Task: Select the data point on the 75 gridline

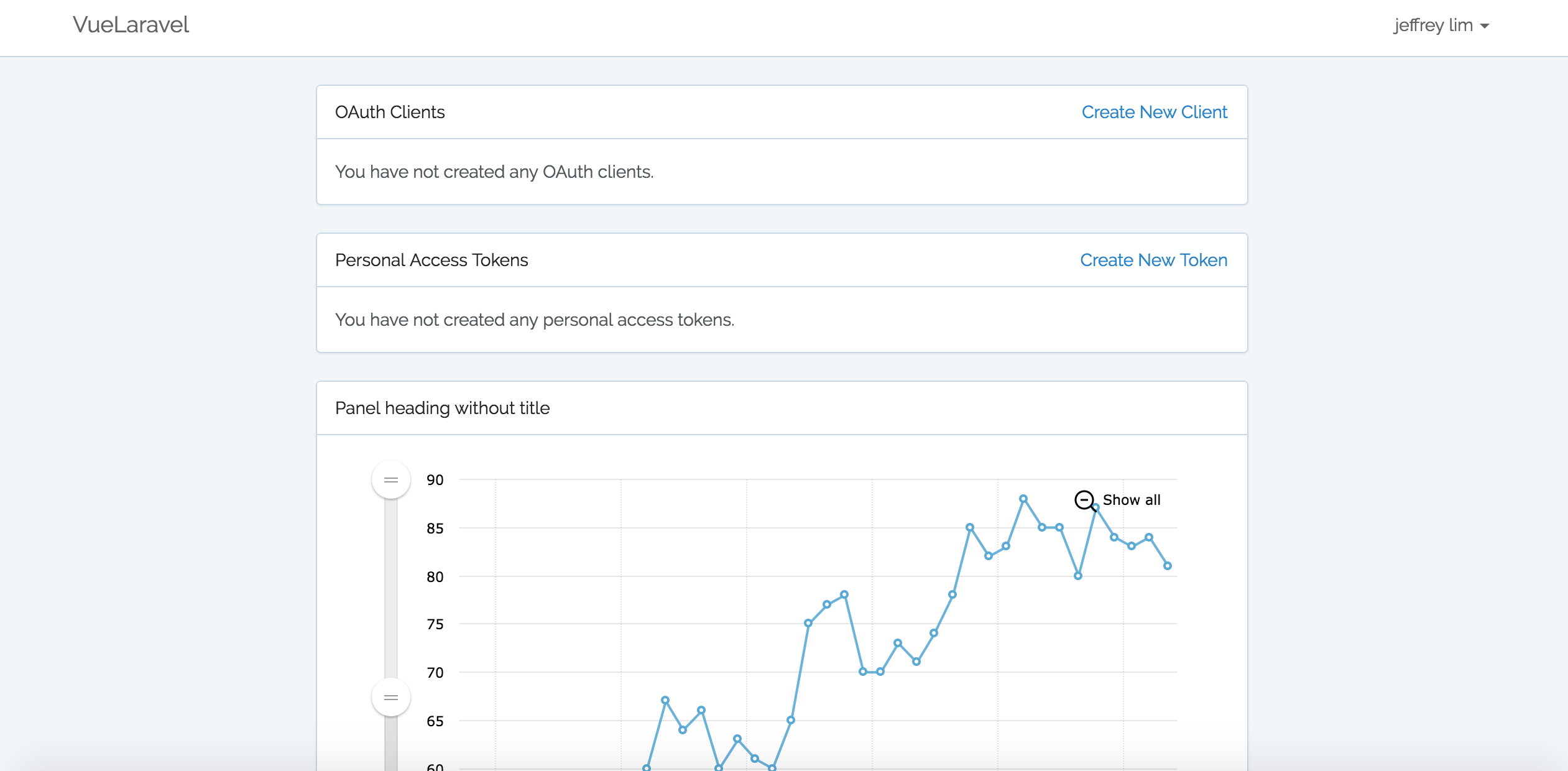Action: pos(808,623)
